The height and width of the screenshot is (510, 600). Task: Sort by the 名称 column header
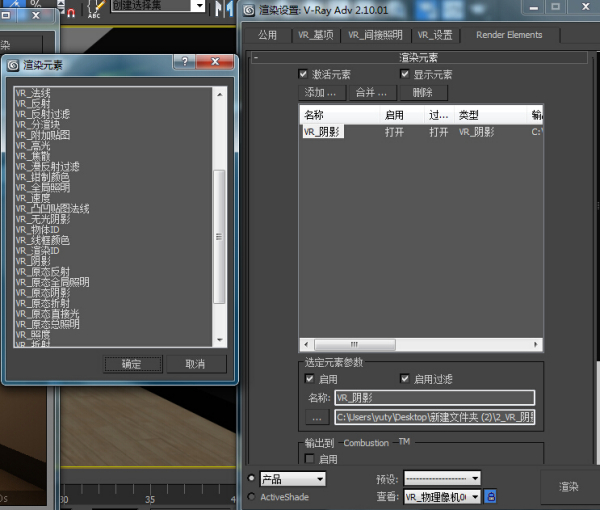coord(340,115)
